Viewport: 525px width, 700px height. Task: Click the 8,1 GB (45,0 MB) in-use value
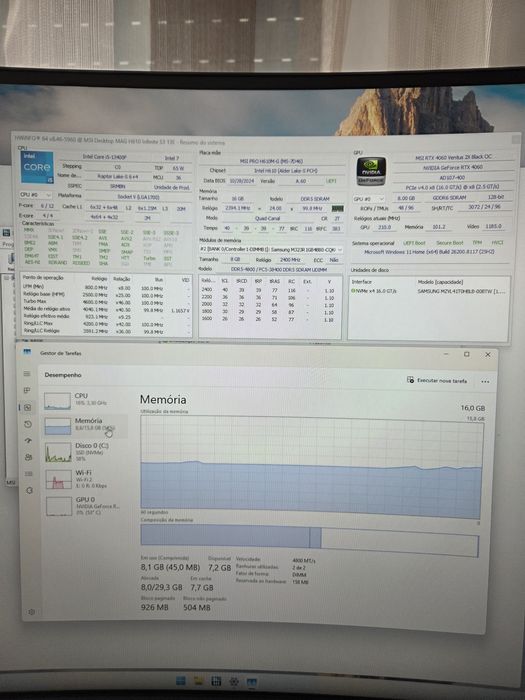pos(170,567)
